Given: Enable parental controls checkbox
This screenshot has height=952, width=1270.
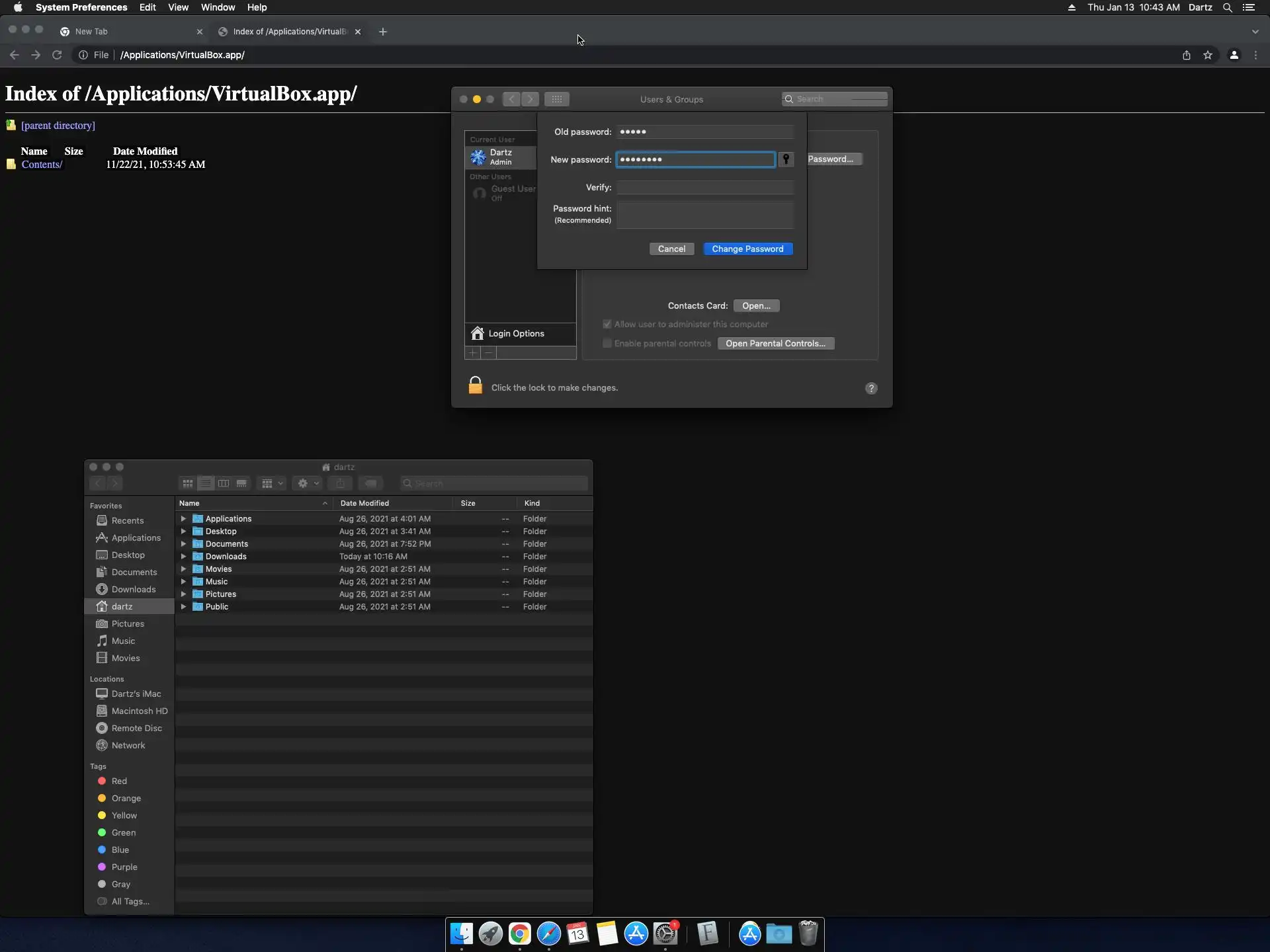Looking at the screenshot, I should tap(607, 343).
